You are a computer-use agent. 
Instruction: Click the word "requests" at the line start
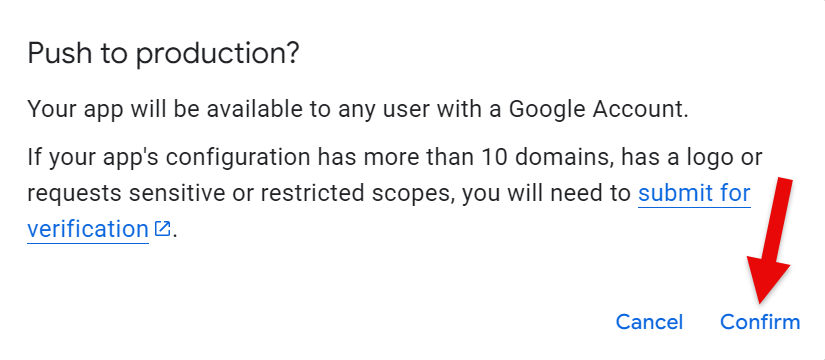pos(75,194)
